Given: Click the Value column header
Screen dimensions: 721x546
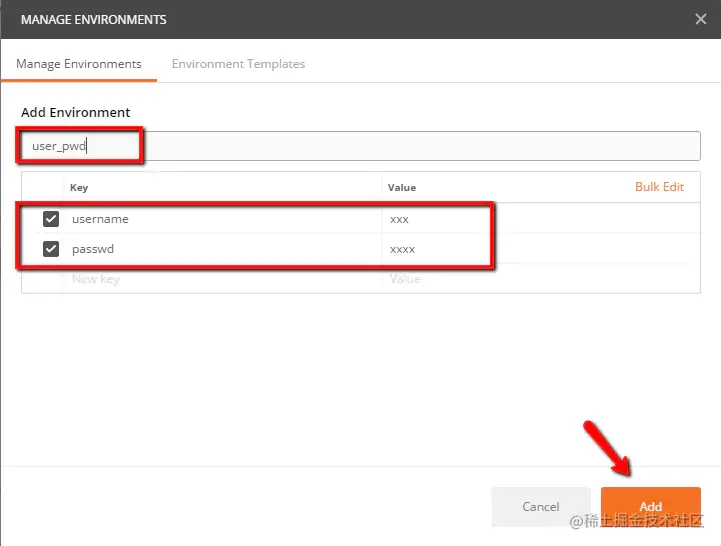Looking at the screenshot, I should [x=402, y=187].
